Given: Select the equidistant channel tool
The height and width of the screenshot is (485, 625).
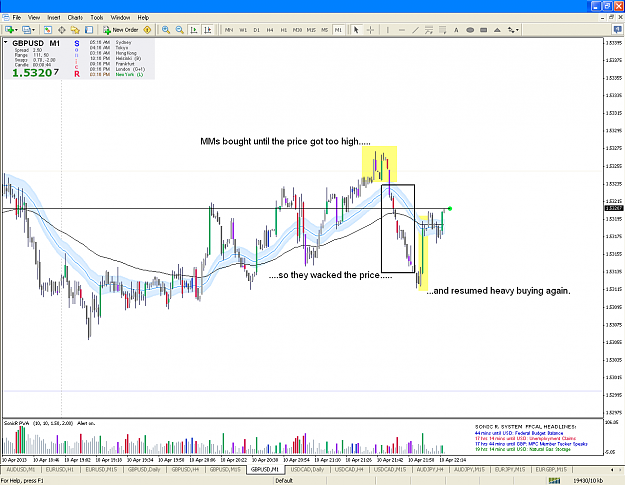Looking at the screenshot, I should pyautogui.click(x=429, y=30).
